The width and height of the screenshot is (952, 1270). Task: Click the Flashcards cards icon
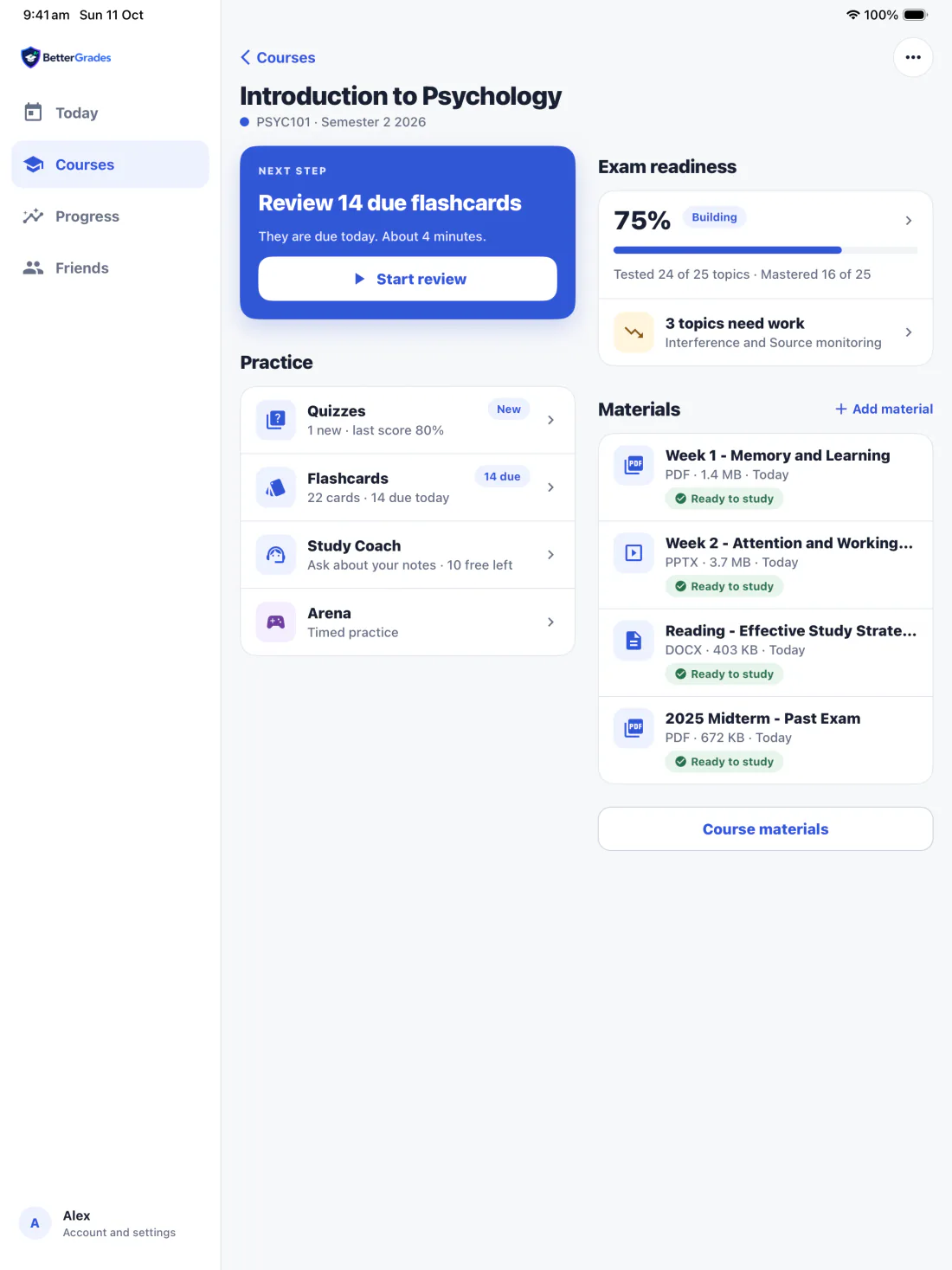coord(276,487)
